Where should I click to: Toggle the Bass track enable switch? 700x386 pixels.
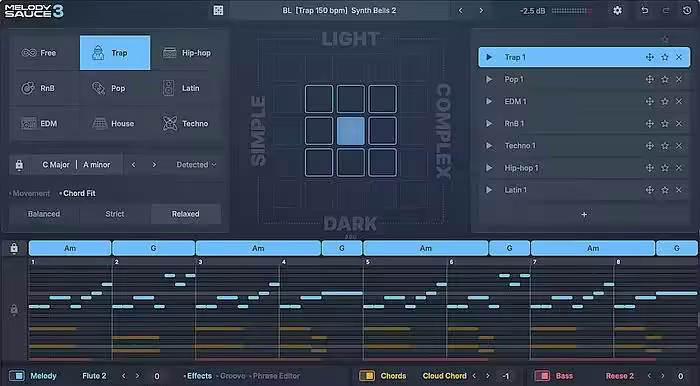(542, 376)
